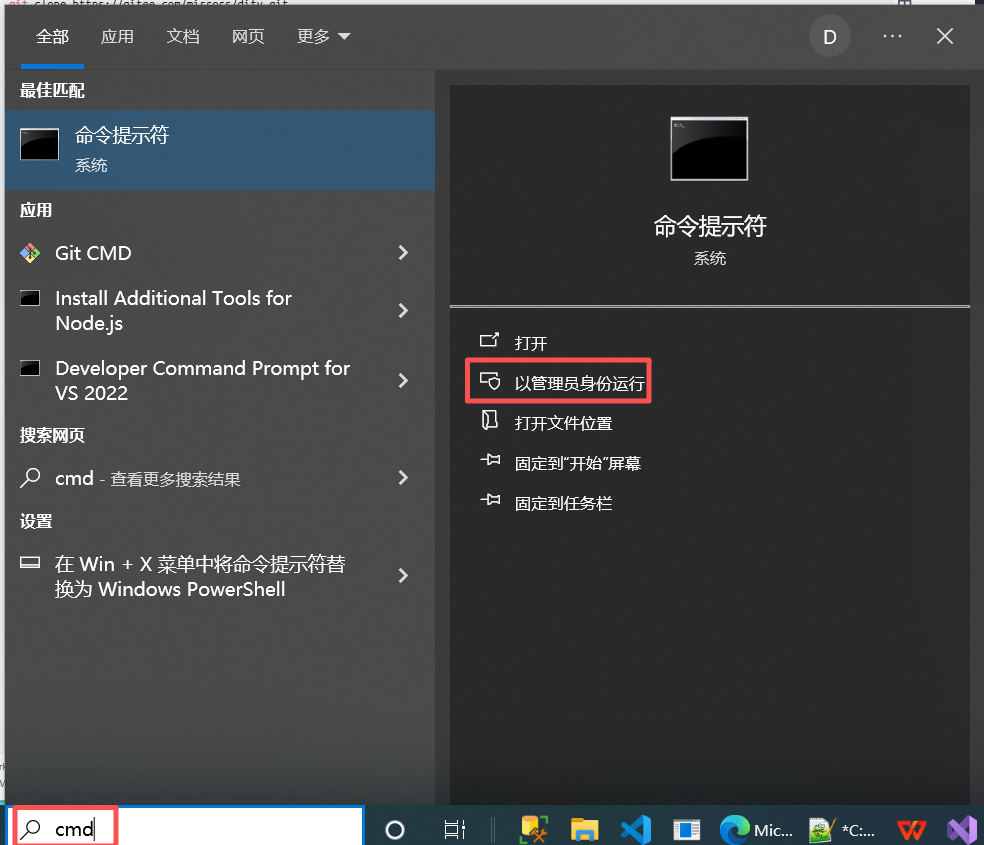Open Cortana circle on the taskbar
Viewport: 984px width, 845px height.
click(395, 830)
